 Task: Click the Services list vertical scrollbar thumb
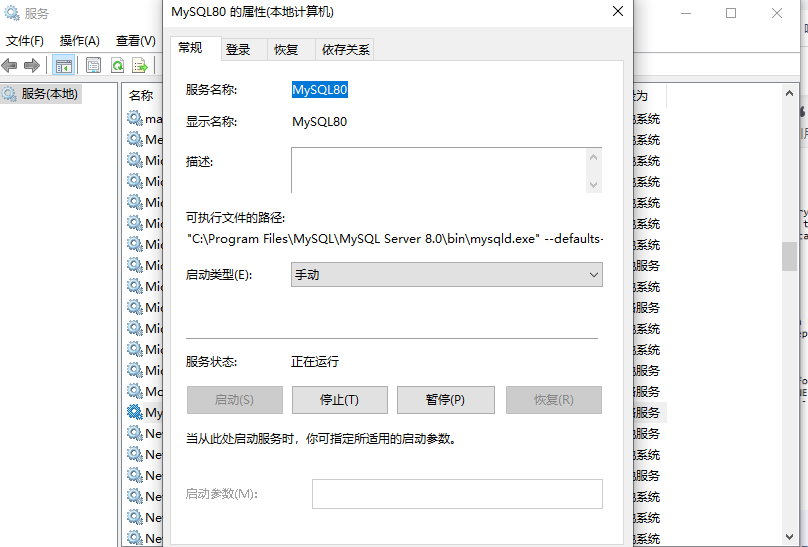[789, 256]
